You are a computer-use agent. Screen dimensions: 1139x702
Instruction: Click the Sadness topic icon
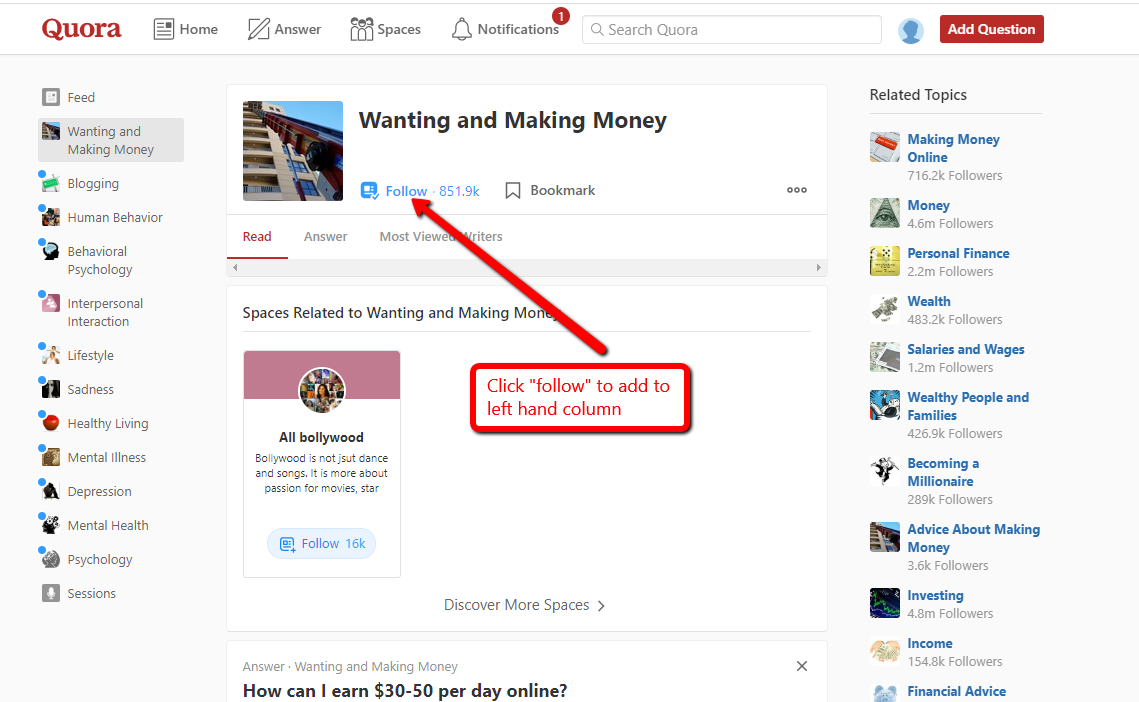[50, 390]
